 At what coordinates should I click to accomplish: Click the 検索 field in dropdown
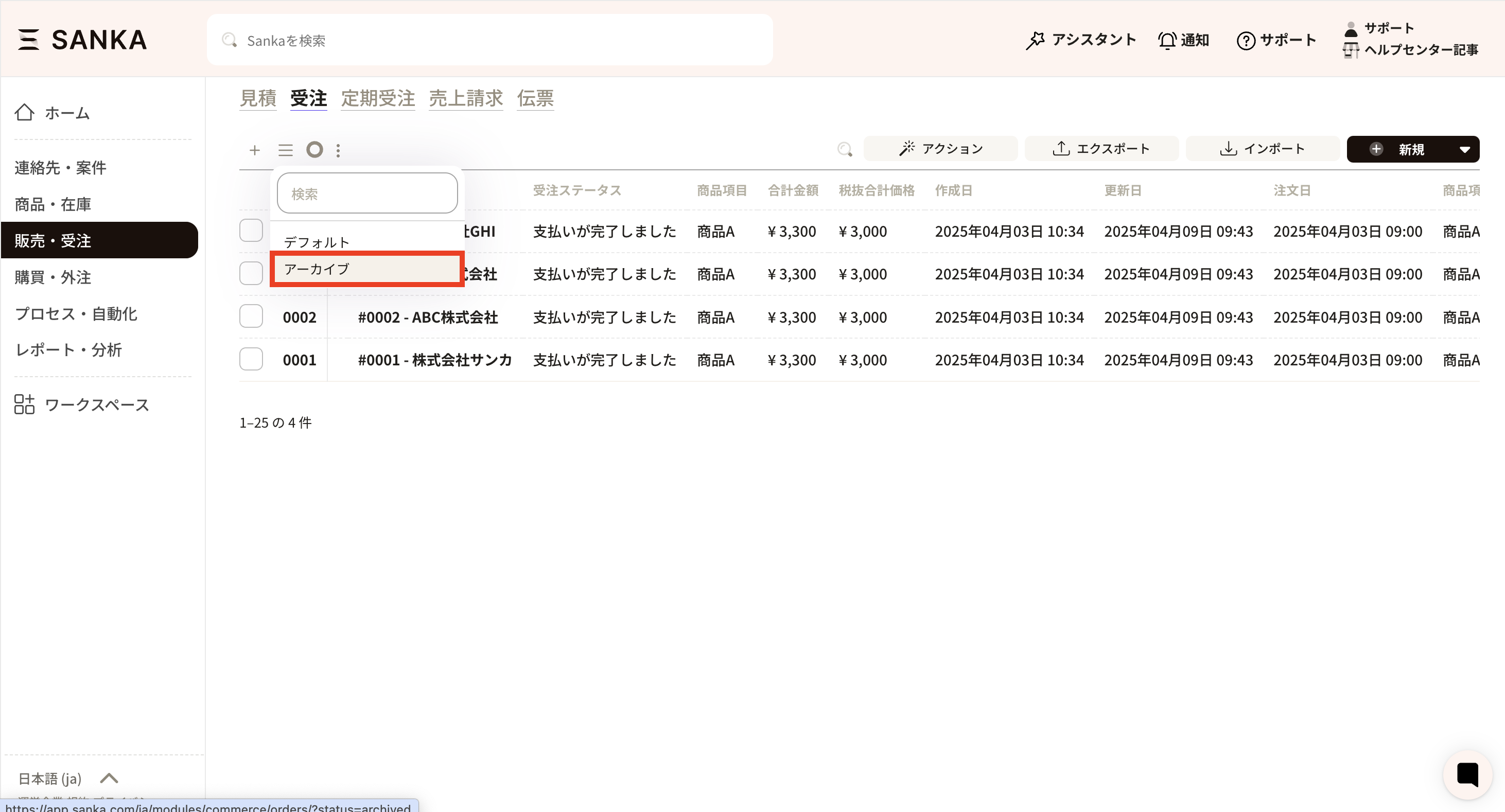coord(367,193)
